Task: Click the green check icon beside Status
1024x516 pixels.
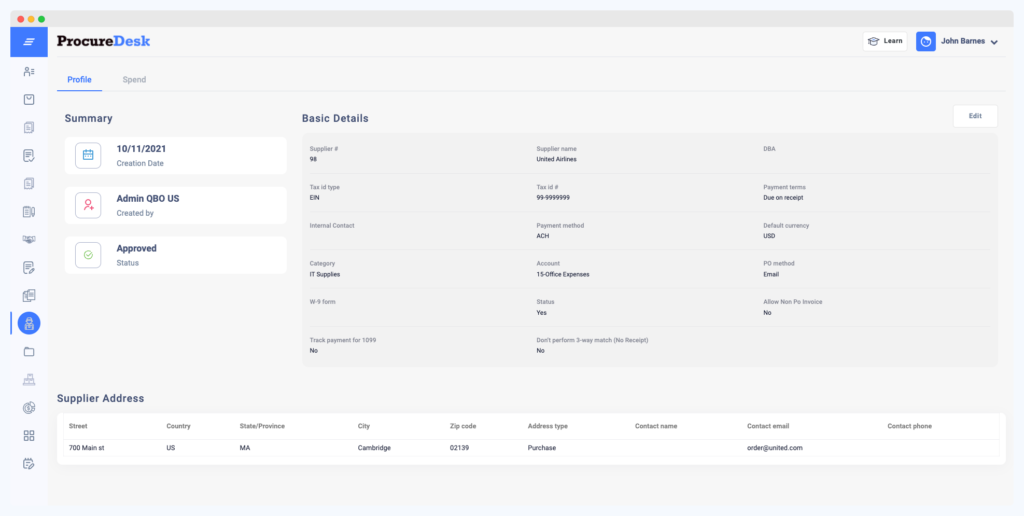Action: tap(88, 255)
